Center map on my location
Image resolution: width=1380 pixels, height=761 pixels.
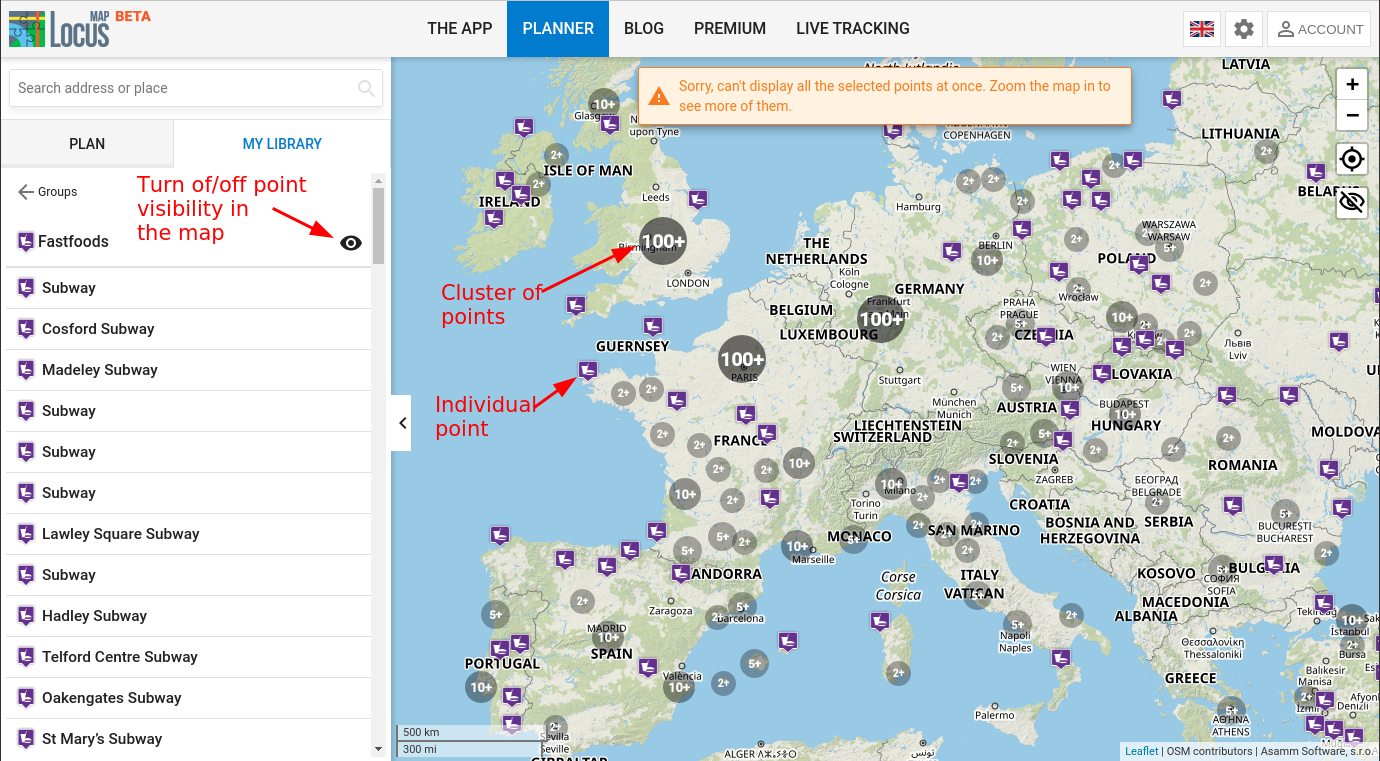1352,159
